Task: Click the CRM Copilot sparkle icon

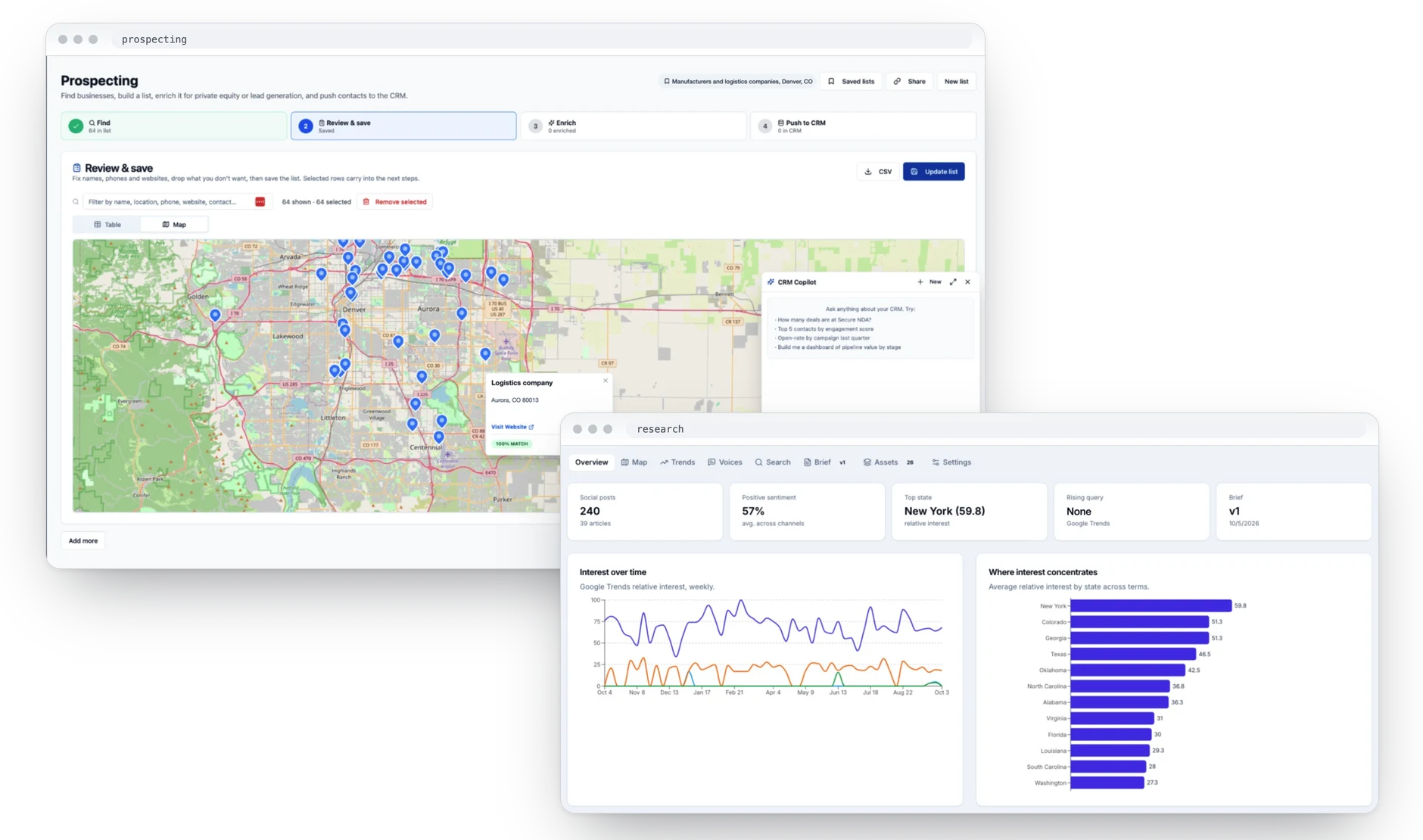Action: coord(771,282)
